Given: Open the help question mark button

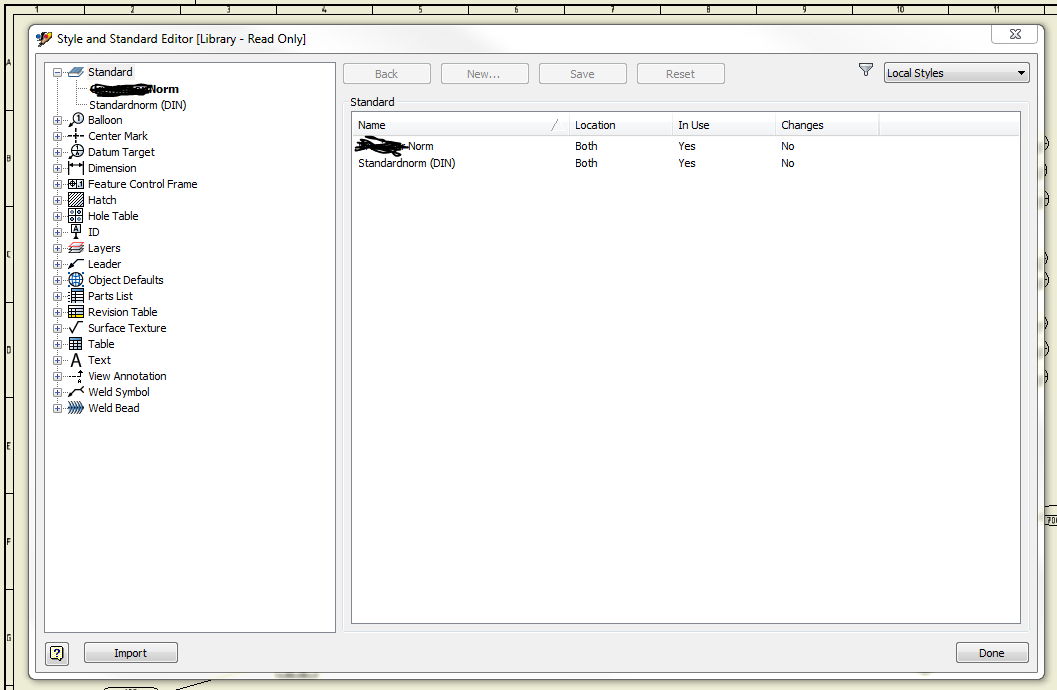Looking at the screenshot, I should 57,653.
